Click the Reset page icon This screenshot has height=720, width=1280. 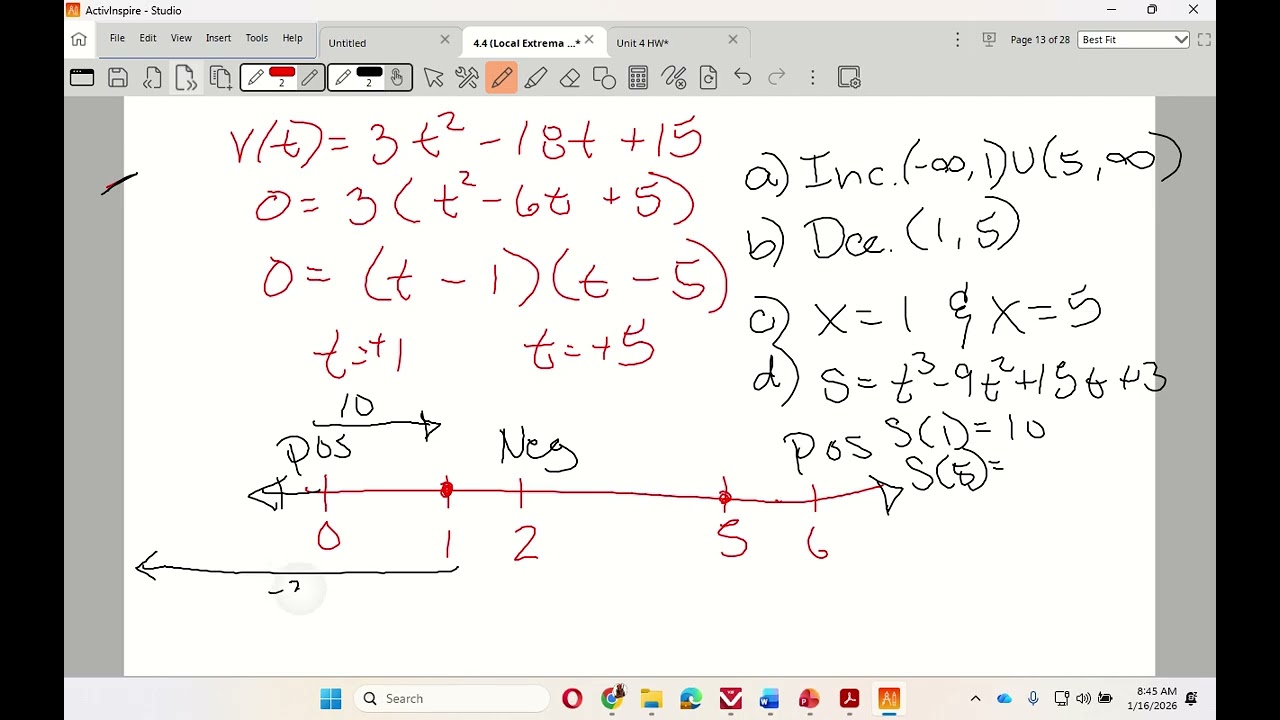[708, 78]
